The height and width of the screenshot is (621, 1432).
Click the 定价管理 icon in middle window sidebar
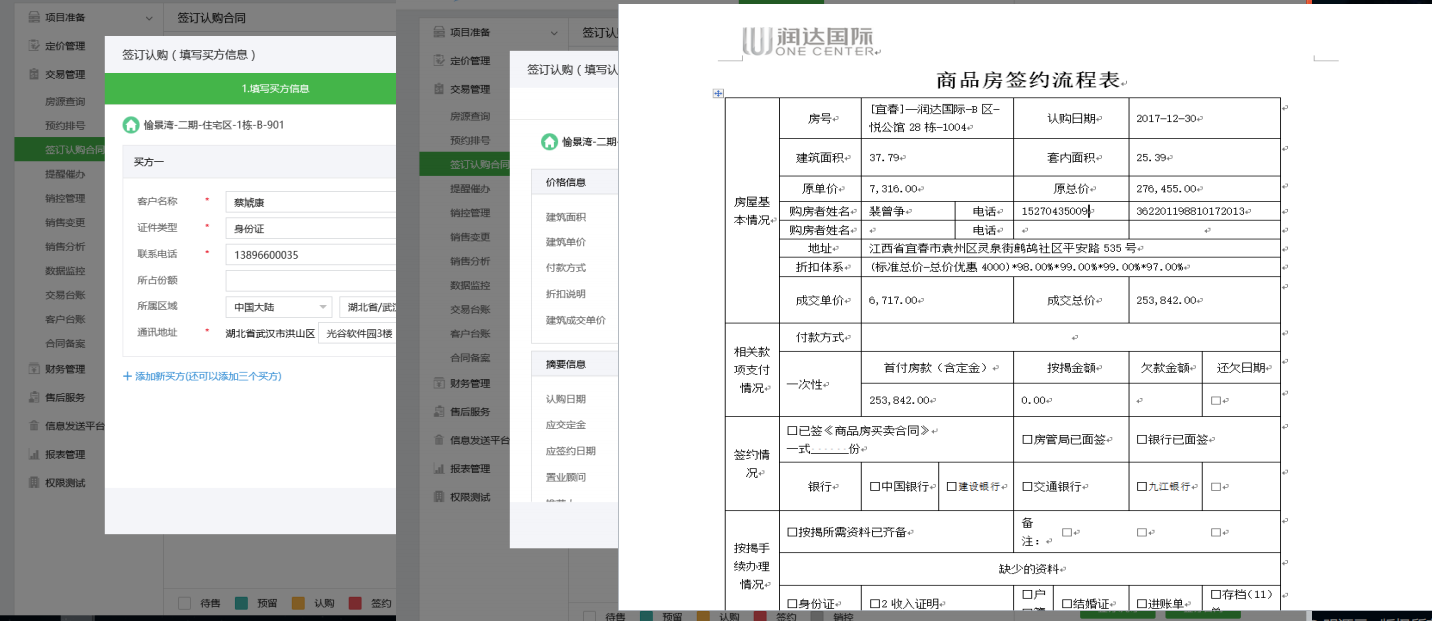click(438, 60)
